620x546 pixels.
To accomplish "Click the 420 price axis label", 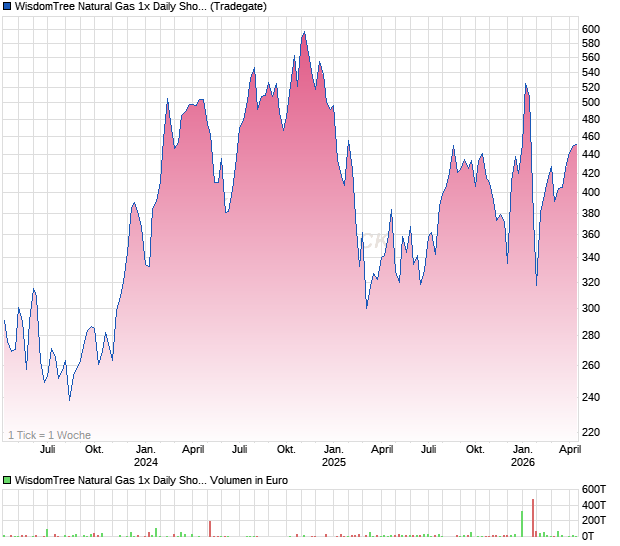I will (x=591, y=173).
